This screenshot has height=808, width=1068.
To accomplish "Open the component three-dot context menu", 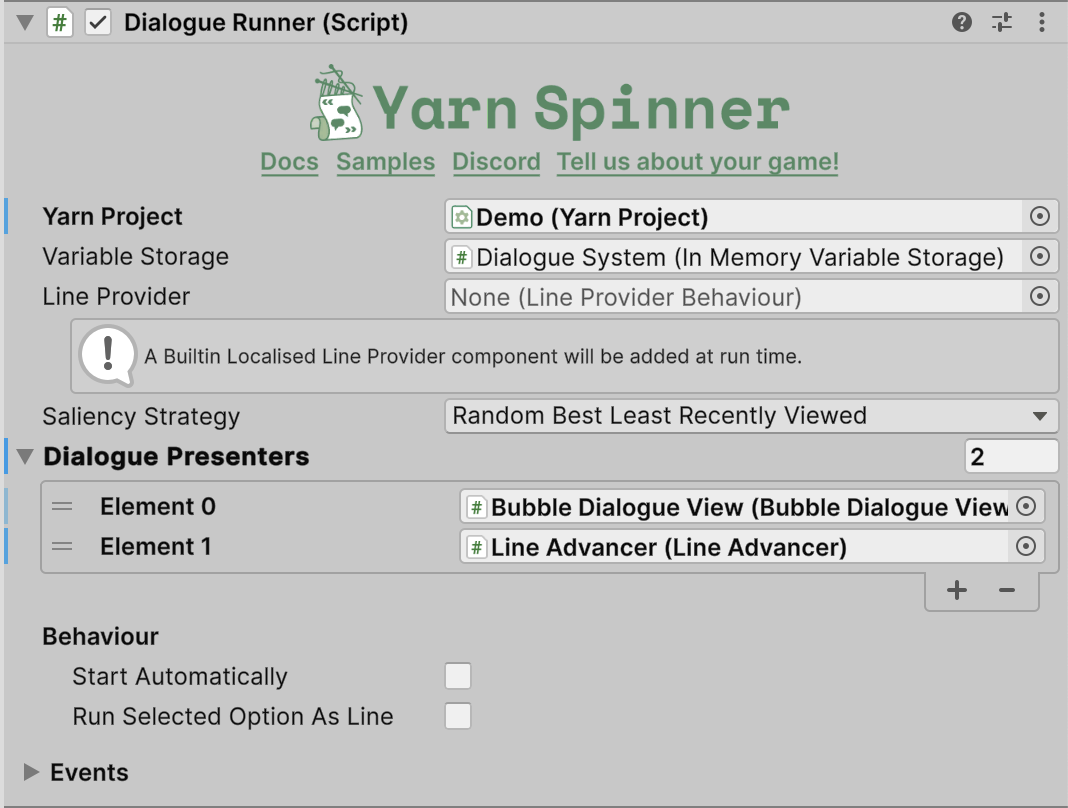I will (x=1043, y=22).
